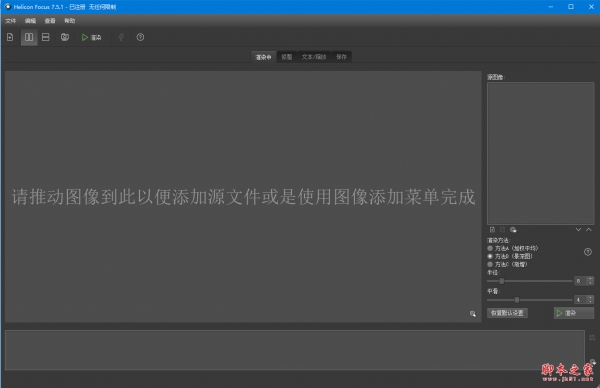Select the stacked horizontal split layout
The image size is (600, 388).
(x=46, y=37)
